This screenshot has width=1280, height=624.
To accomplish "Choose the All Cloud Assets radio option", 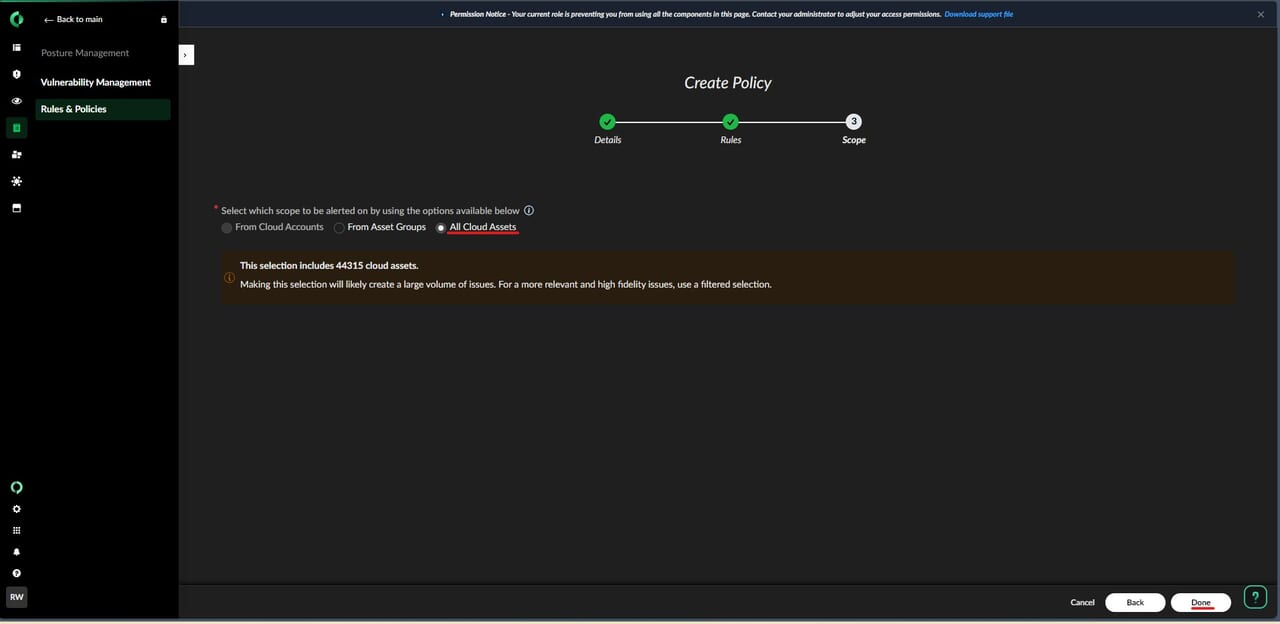I will [x=441, y=228].
